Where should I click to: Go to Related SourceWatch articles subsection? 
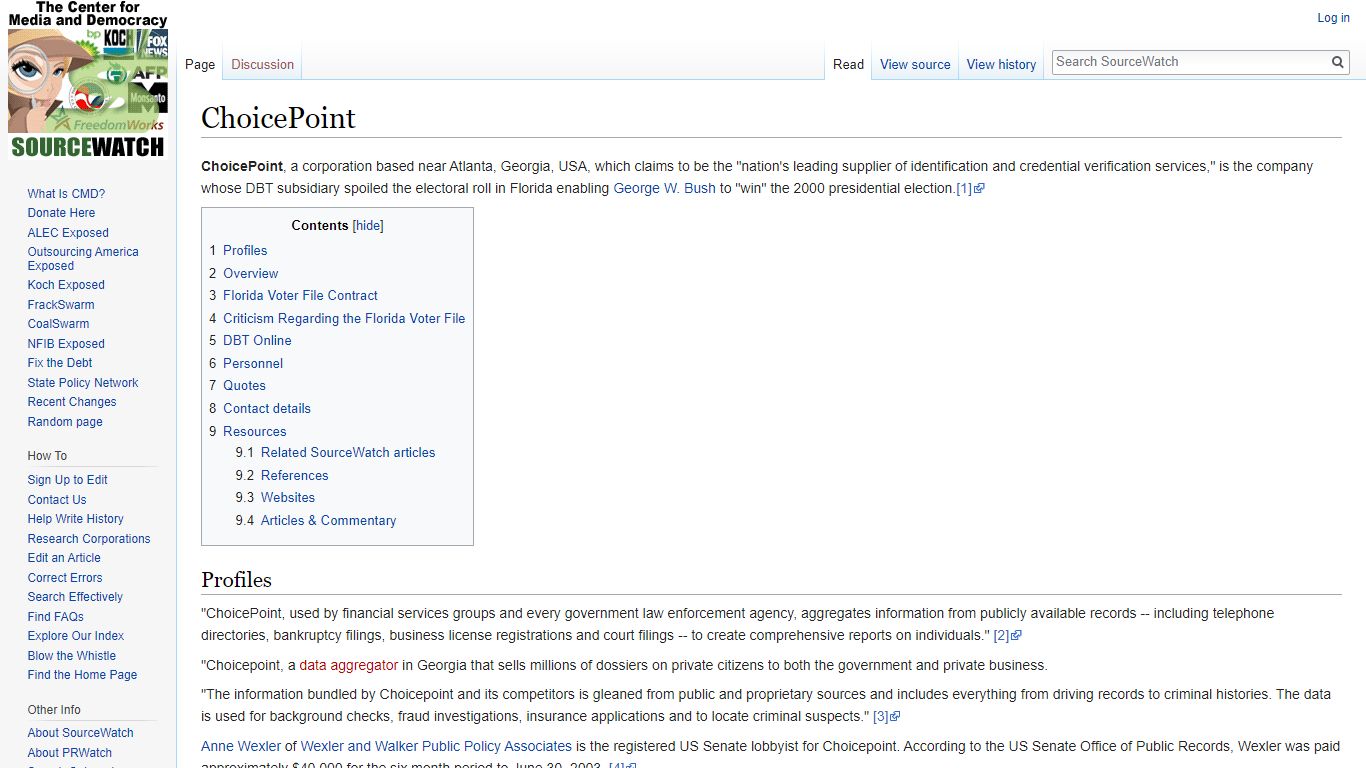[x=348, y=452]
